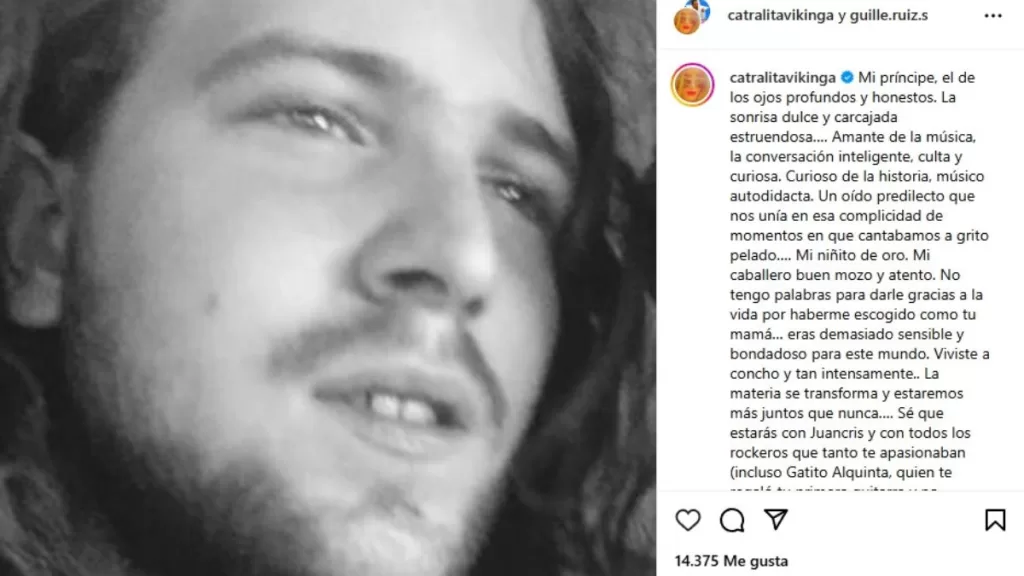The image size is (1024, 576).
Task: Open the catralitavikinga avatar beside the caption
Action: click(692, 85)
